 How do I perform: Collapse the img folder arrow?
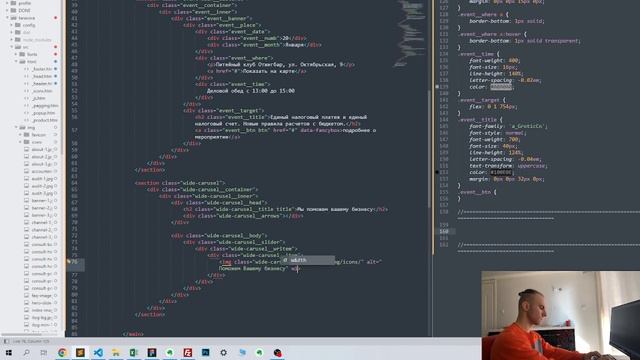(16, 127)
